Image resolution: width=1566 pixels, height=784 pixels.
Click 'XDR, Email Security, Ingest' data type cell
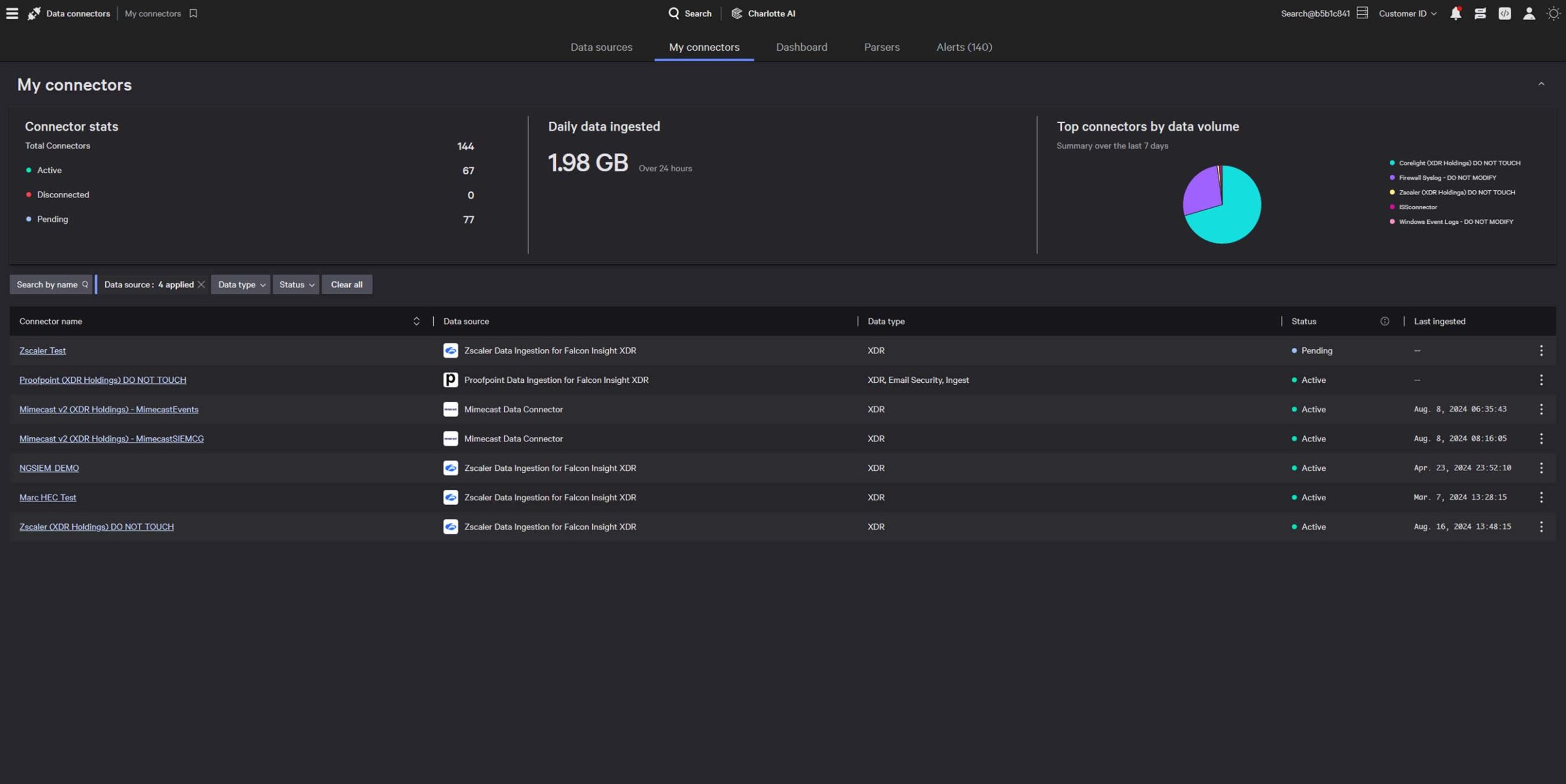point(918,380)
